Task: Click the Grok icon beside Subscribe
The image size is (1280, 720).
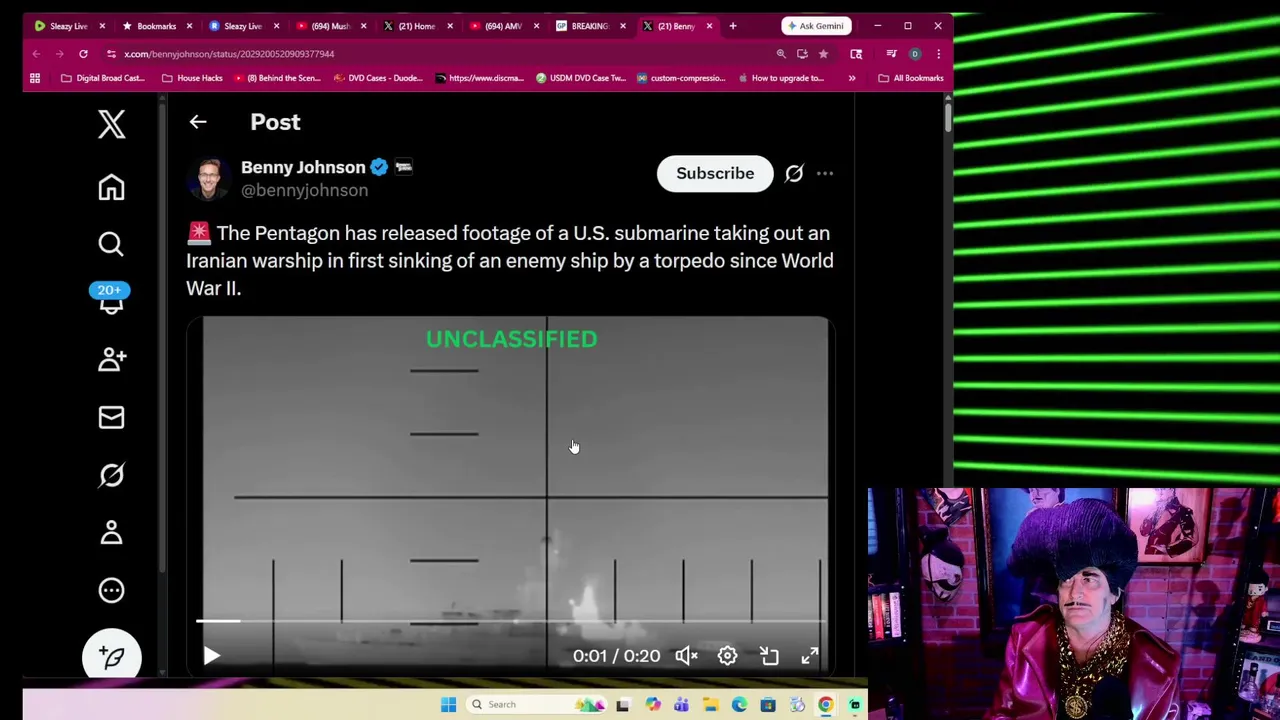Action: (x=794, y=173)
